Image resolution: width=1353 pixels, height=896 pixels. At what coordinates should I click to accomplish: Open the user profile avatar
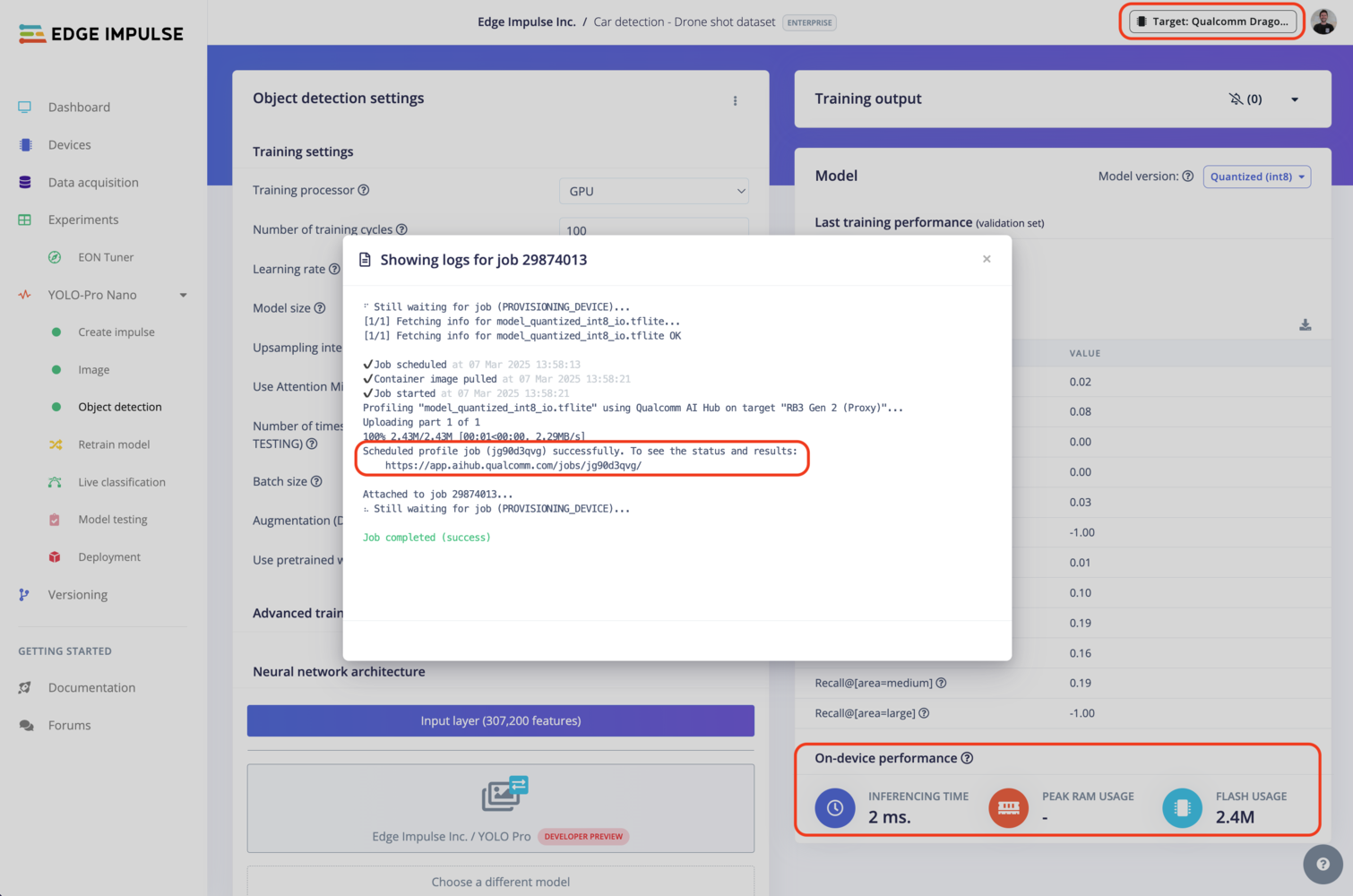click(1323, 22)
